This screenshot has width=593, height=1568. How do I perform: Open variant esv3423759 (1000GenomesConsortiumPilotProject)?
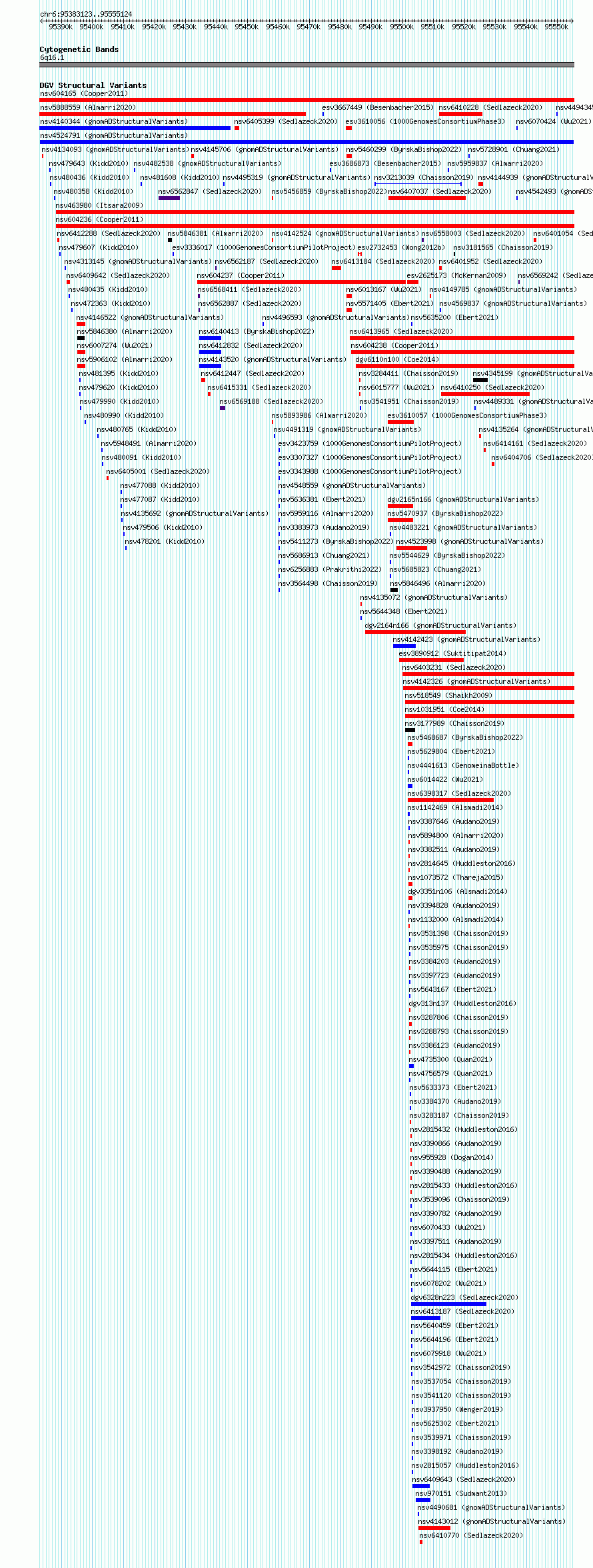[x=370, y=443]
